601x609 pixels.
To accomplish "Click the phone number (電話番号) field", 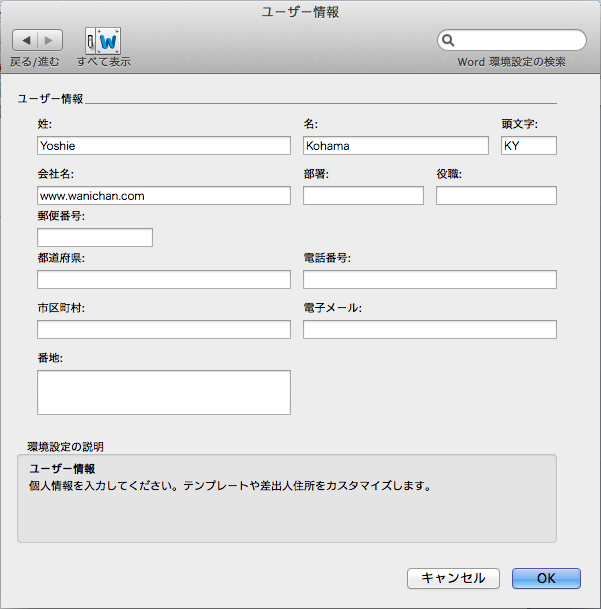I will coord(429,279).
